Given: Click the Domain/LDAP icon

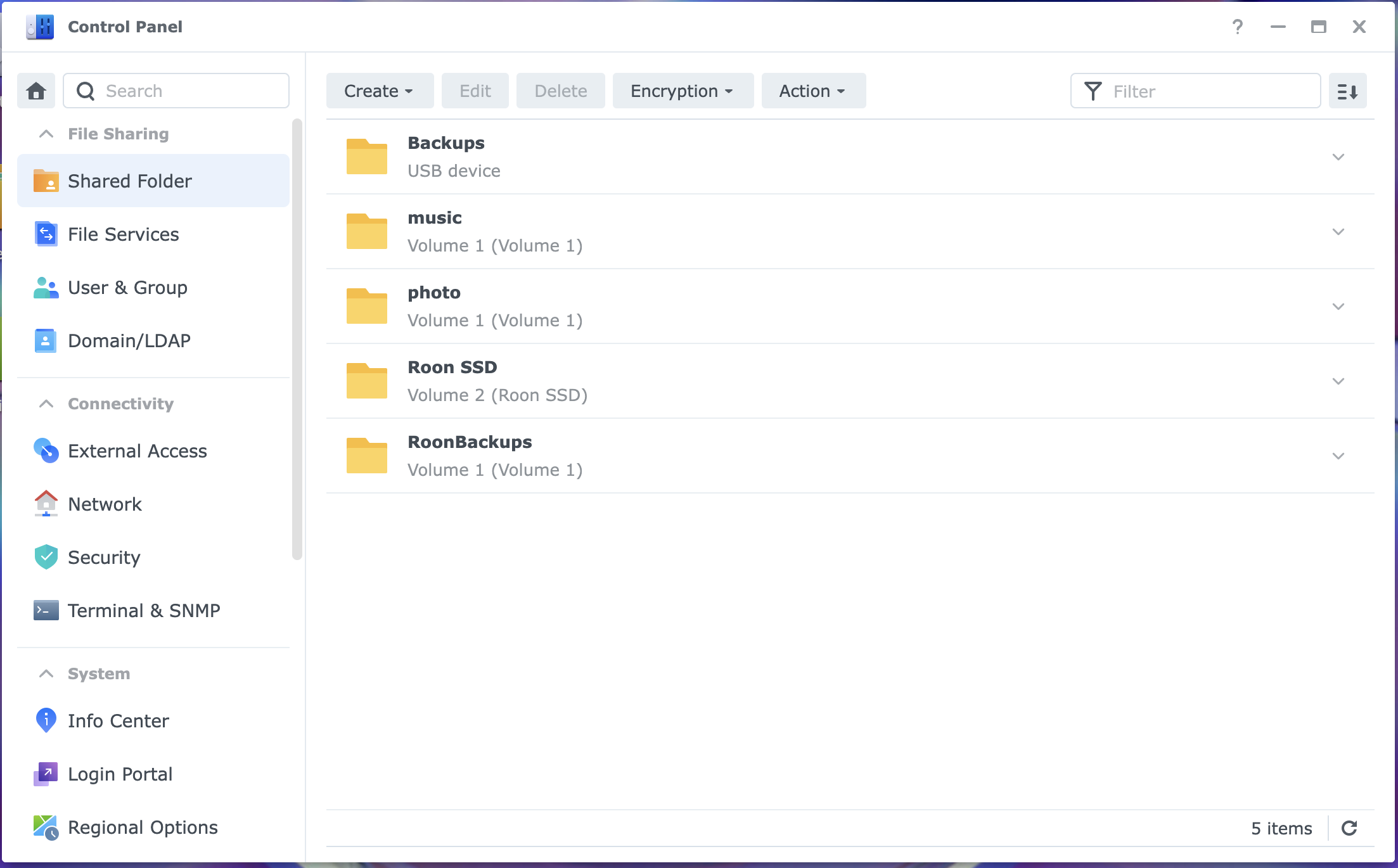Looking at the screenshot, I should (46, 340).
